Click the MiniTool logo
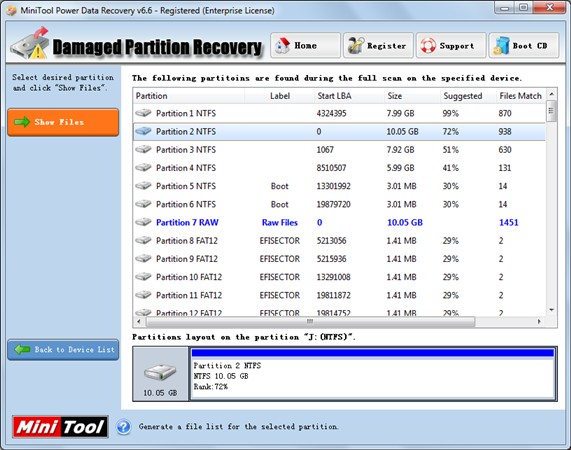This screenshot has height=450, width=571. pyautogui.click(x=60, y=427)
